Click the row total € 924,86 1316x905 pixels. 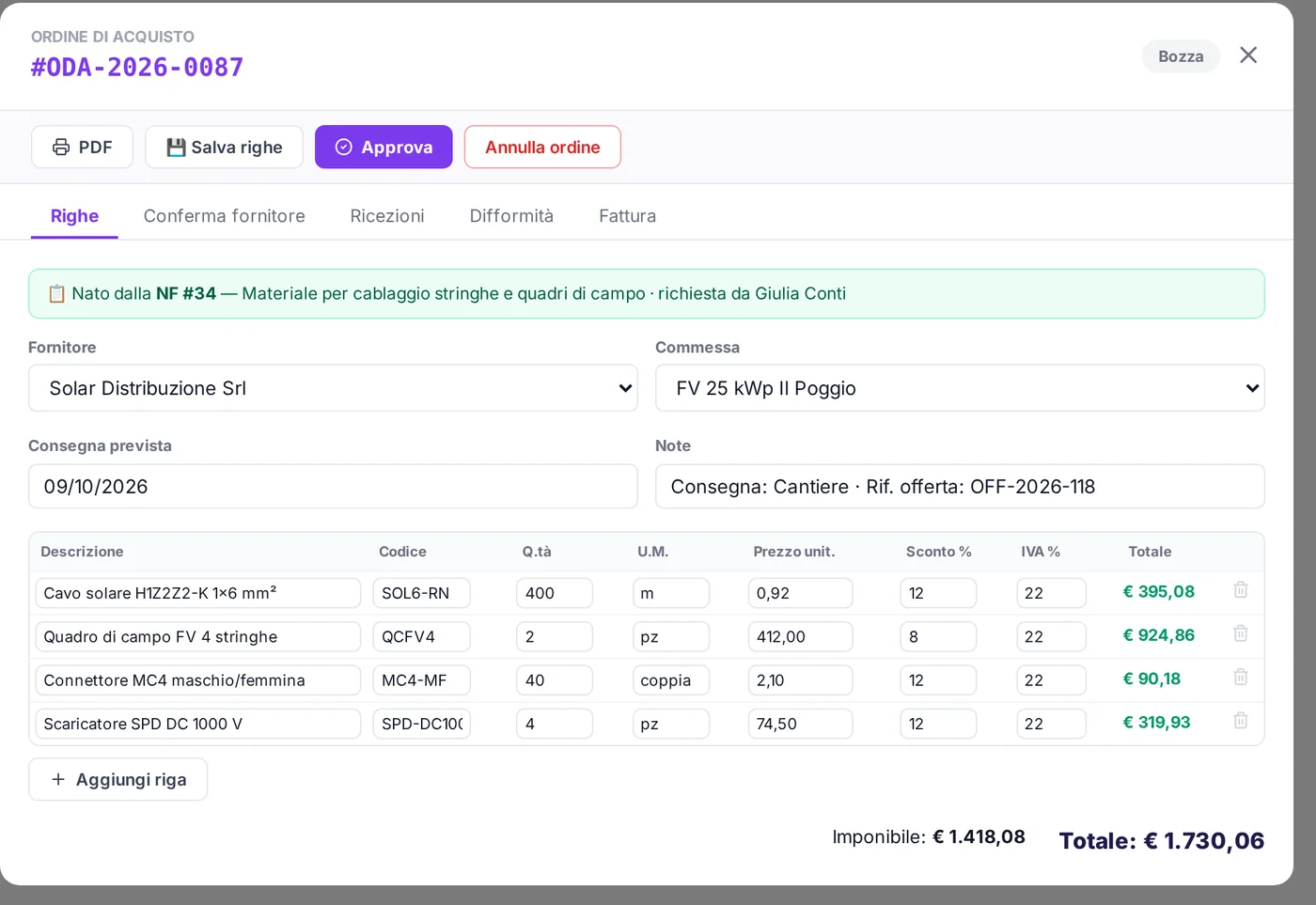[x=1159, y=635]
